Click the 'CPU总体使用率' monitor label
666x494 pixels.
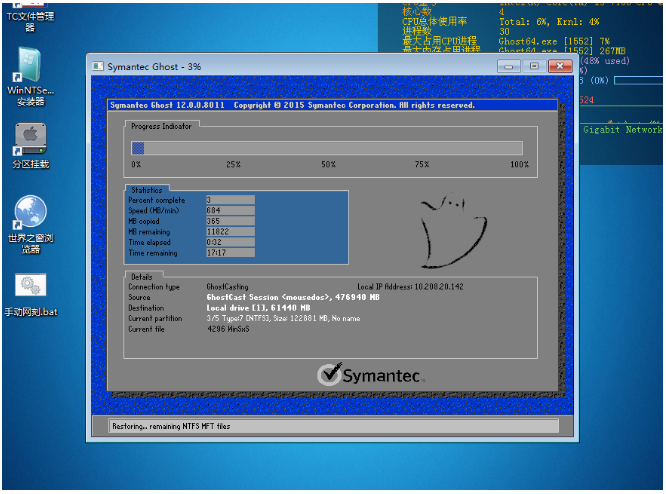[x=435, y=21]
